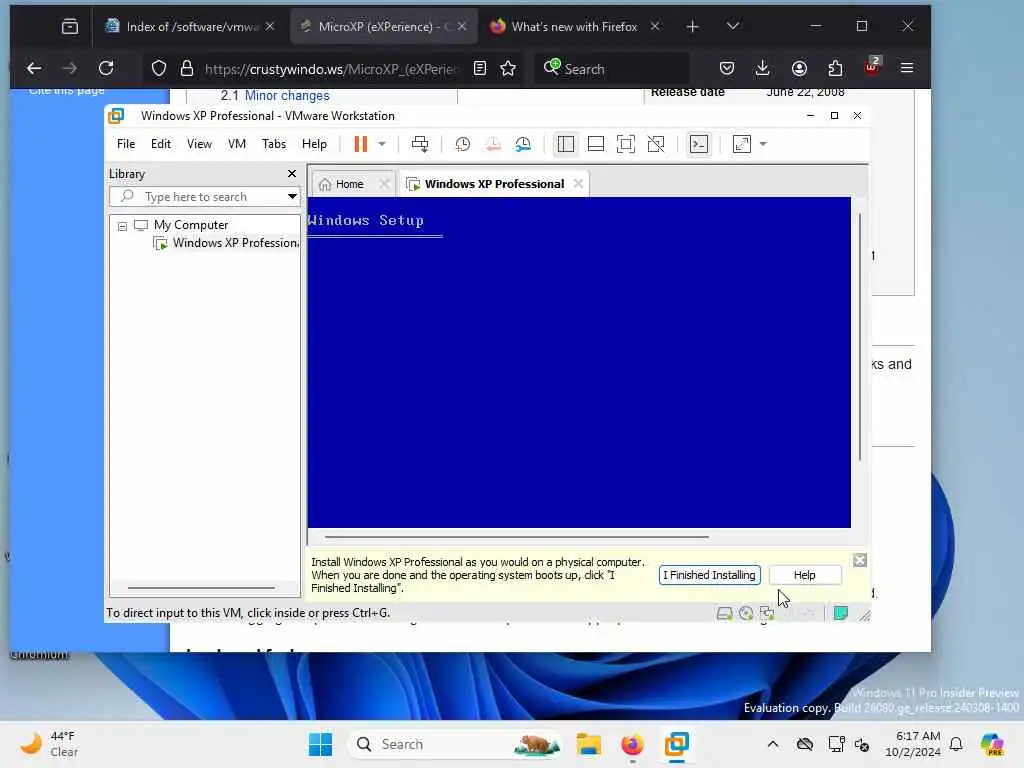Open the Windows Start menu
Image resolution: width=1024 pixels, height=768 pixels.
[x=320, y=744]
